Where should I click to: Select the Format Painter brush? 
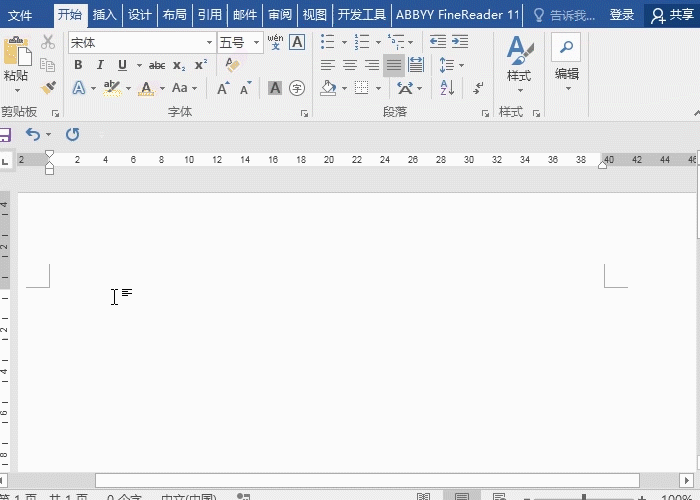pyautogui.click(x=48, y=88)
